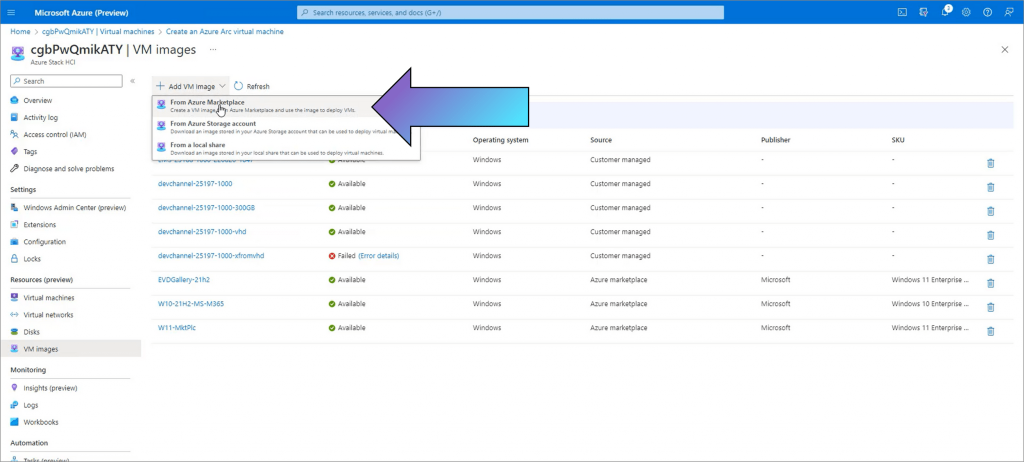Open the devchannel-25197-1000-300GB image link
Viewport: 1024px width, 462px height.
[x=206, y=208]
